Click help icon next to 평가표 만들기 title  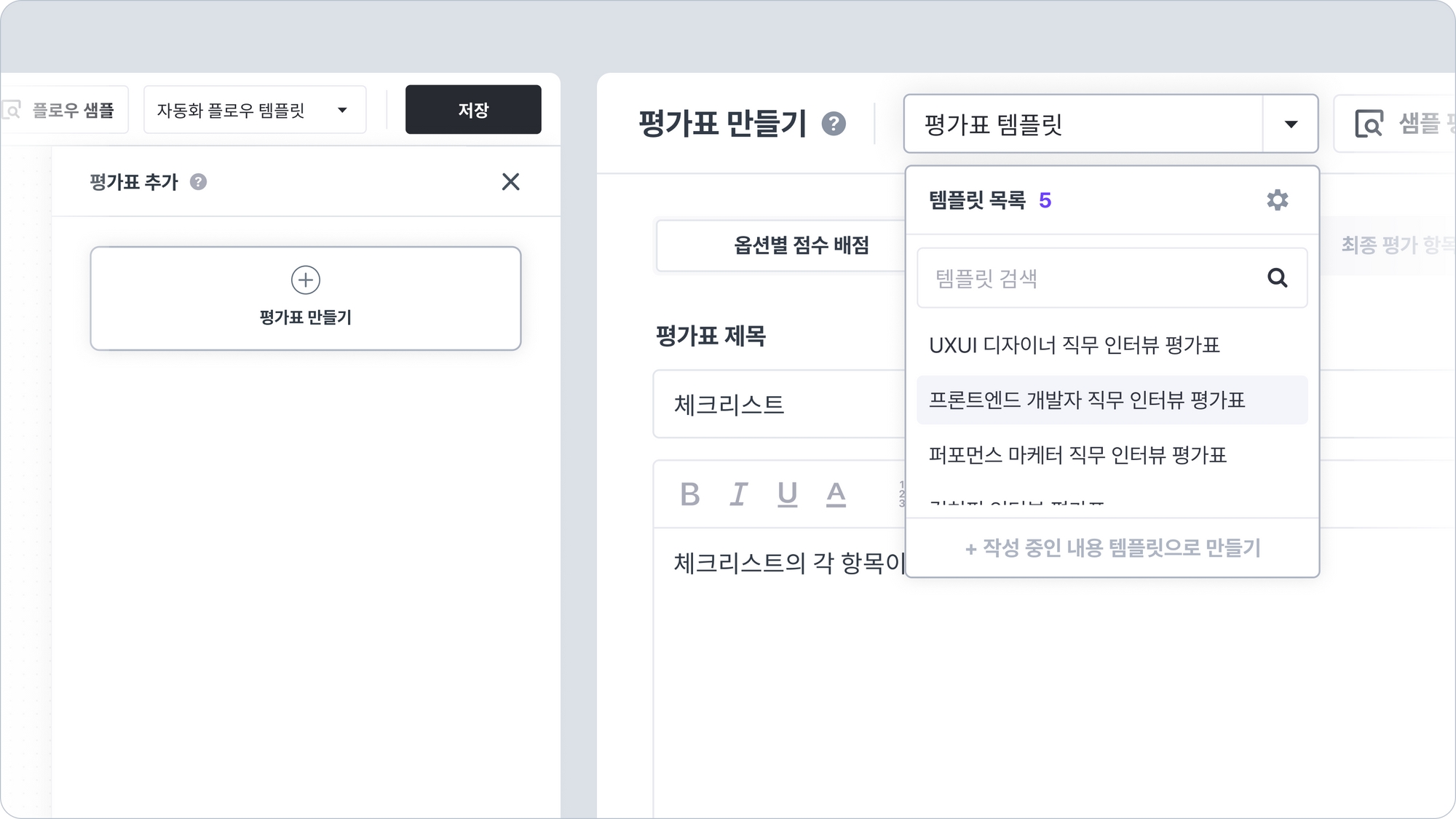click(x=834, y=124)
